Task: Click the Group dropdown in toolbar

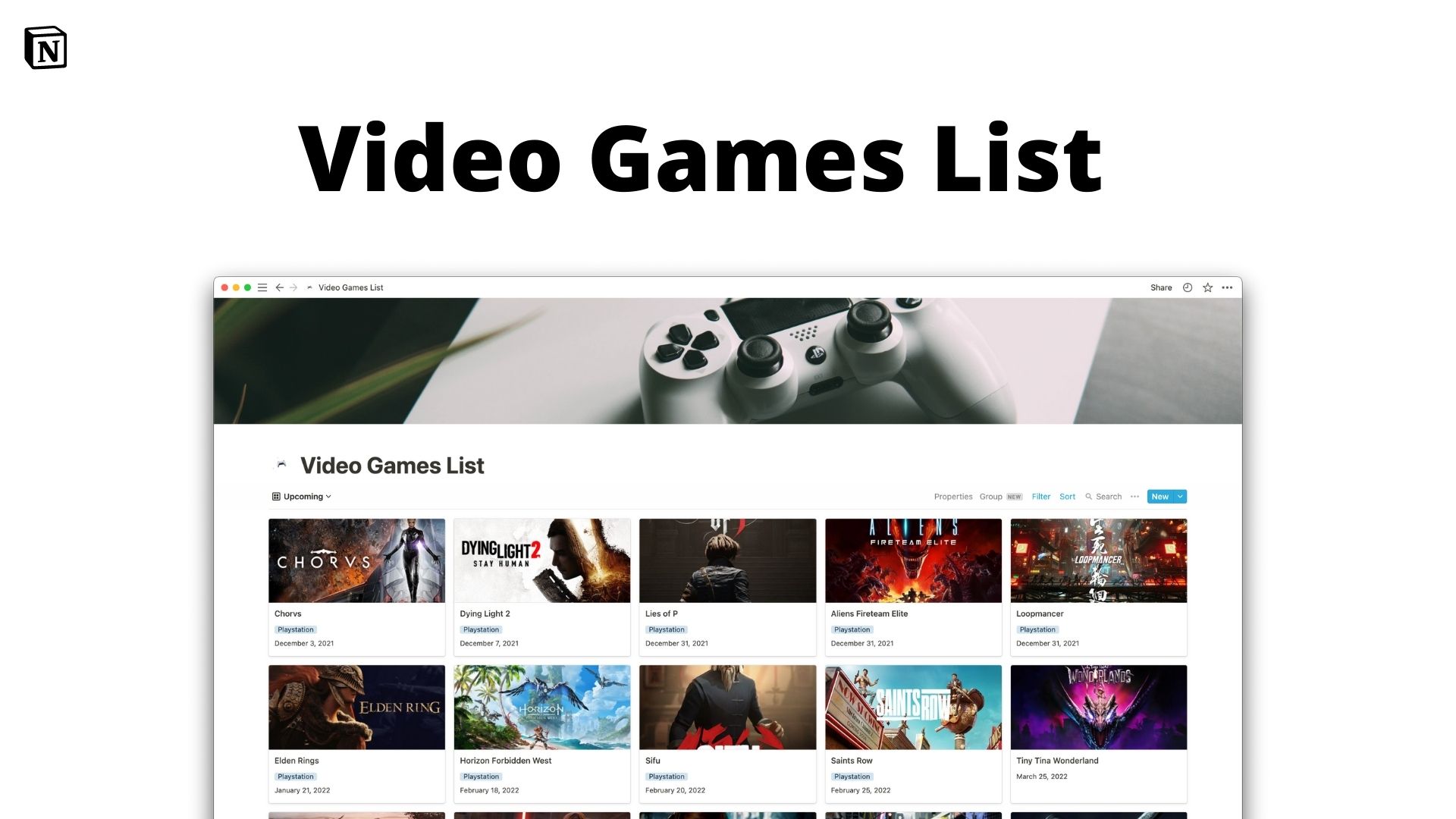Action: point(990,496)
